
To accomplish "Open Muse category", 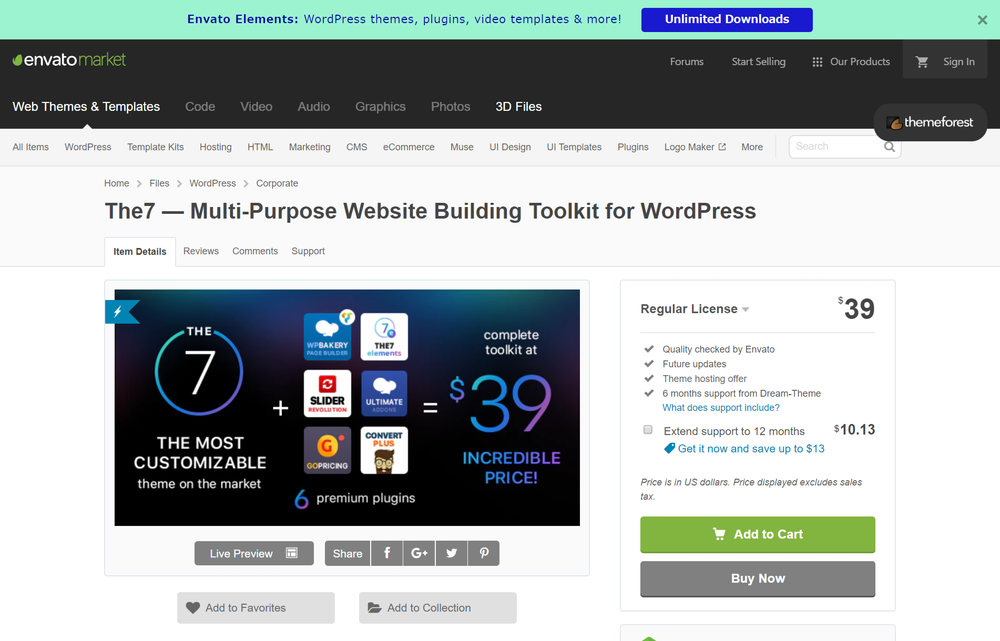I will (x=462, y=147).
